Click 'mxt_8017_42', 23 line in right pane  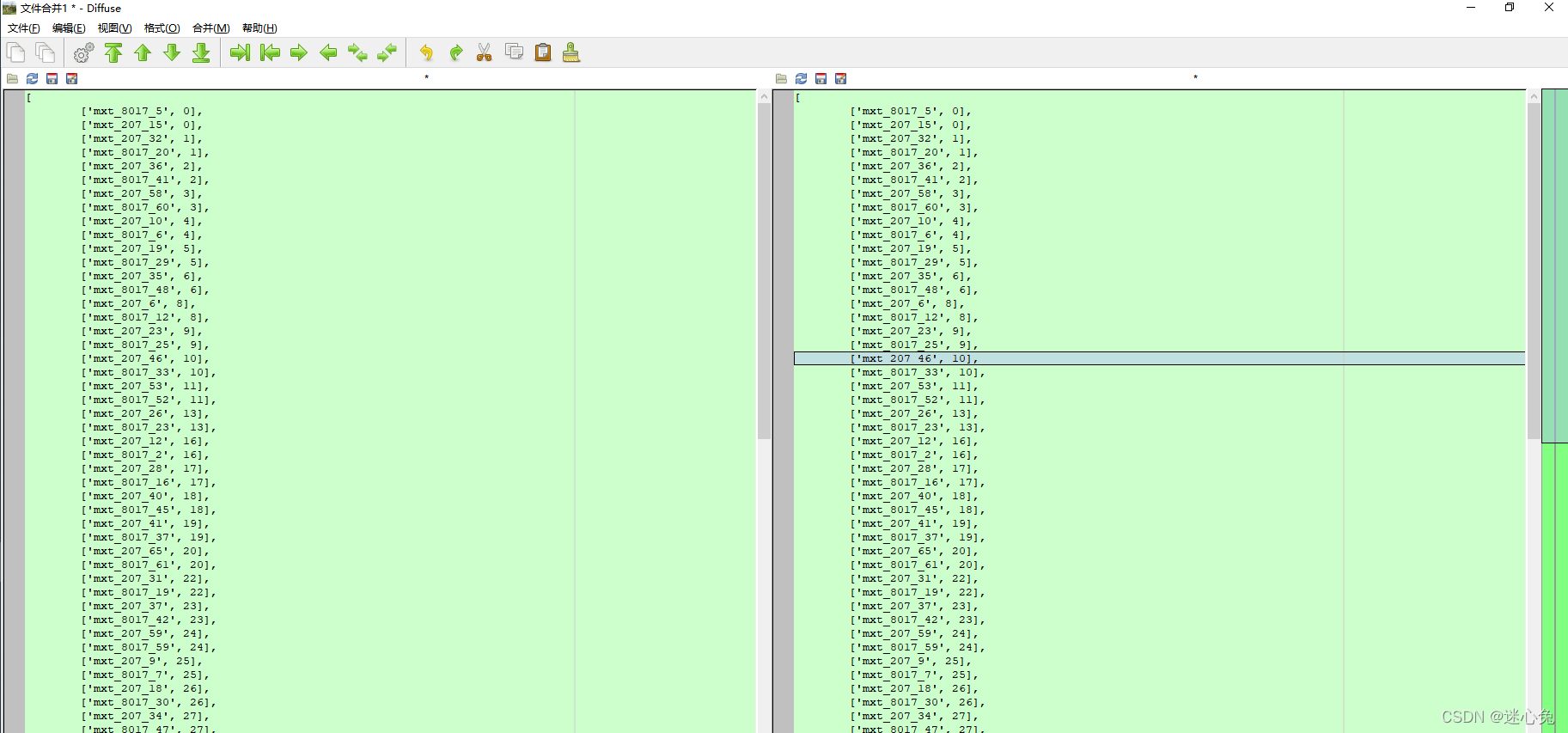point(918,620)
